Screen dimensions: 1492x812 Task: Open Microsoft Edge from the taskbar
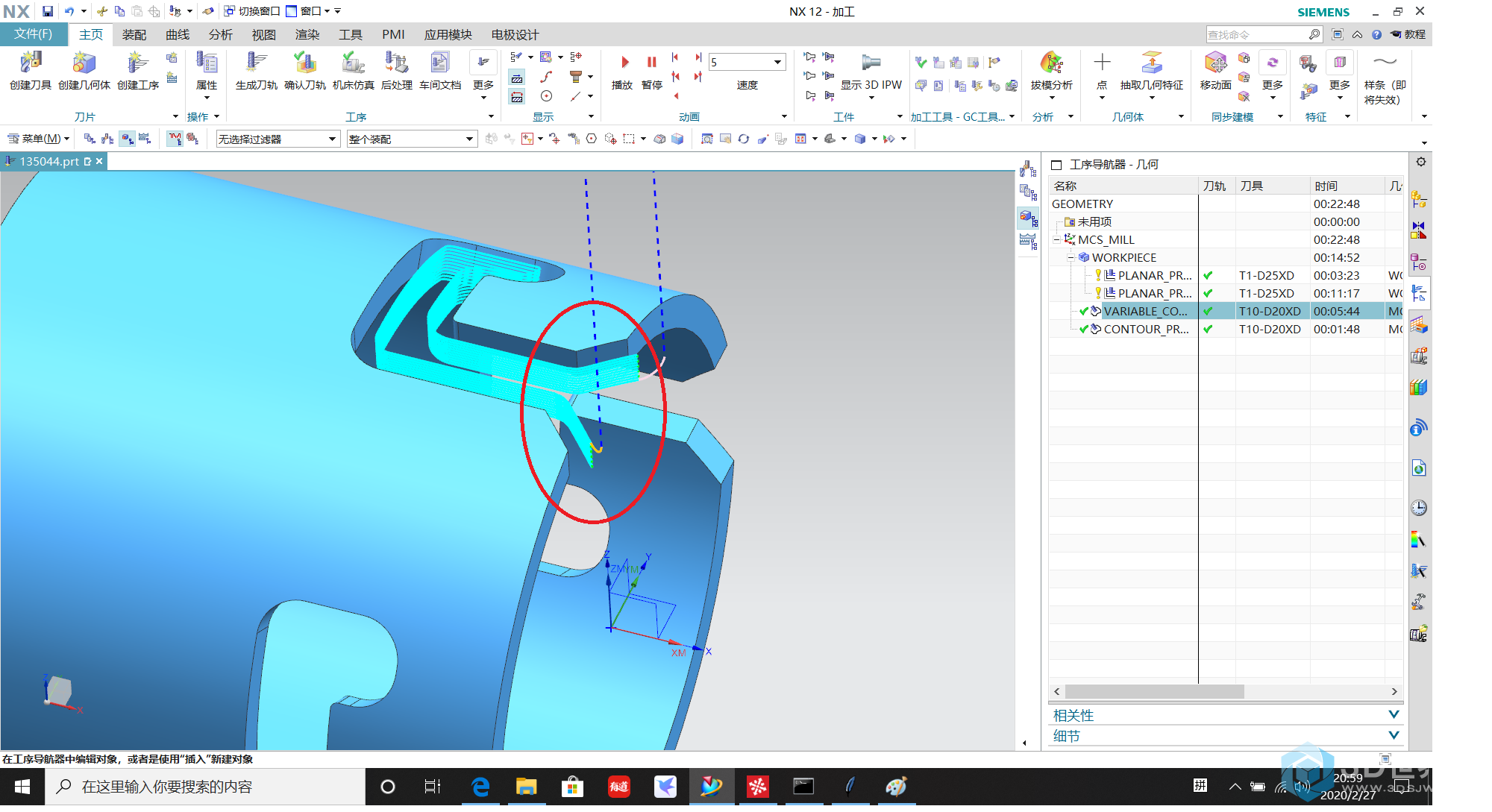(x=480, y=787)
